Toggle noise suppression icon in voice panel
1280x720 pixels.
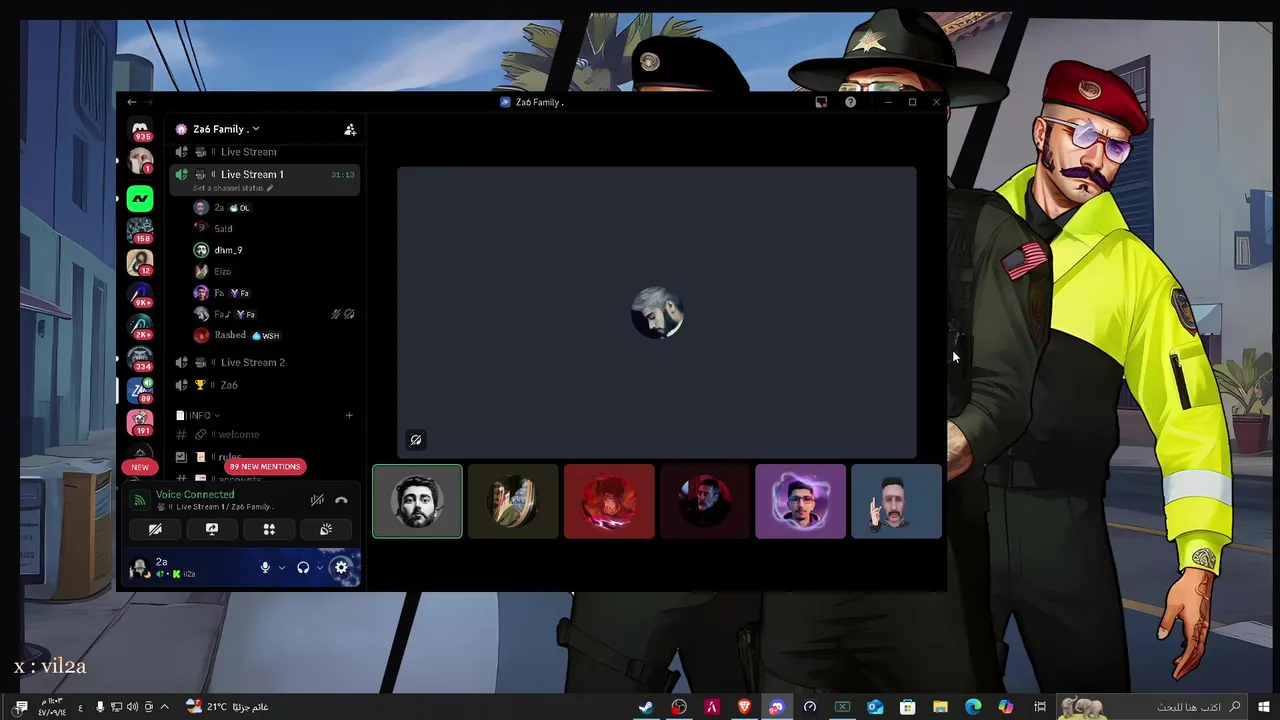(317, 500)
